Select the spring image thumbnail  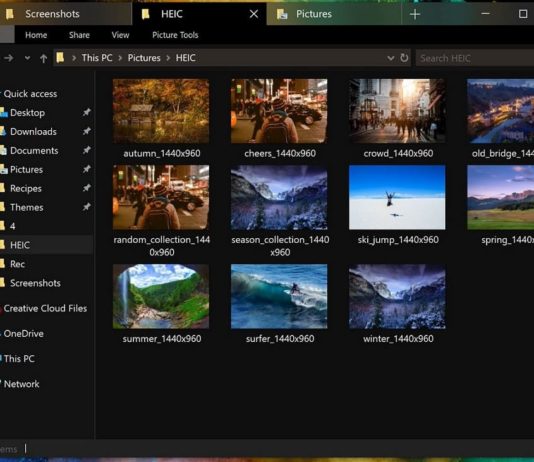point(501,197)
